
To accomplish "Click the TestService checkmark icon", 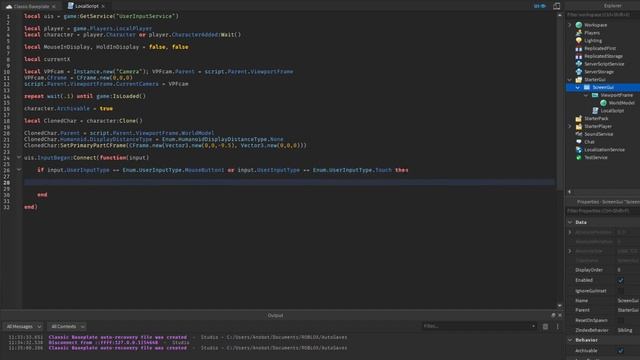I will pos(578,158).
